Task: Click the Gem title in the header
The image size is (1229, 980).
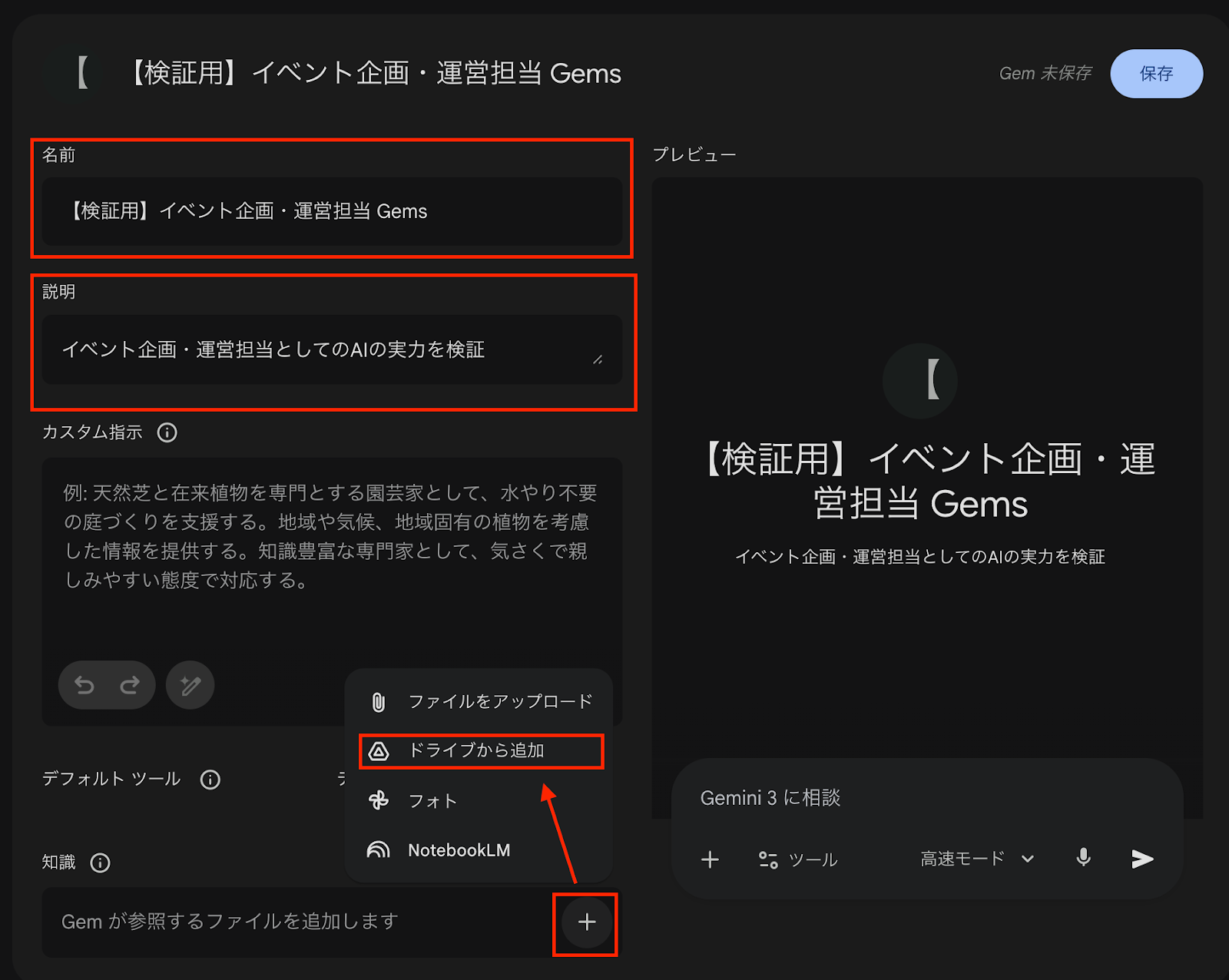Action: (376, 73)
